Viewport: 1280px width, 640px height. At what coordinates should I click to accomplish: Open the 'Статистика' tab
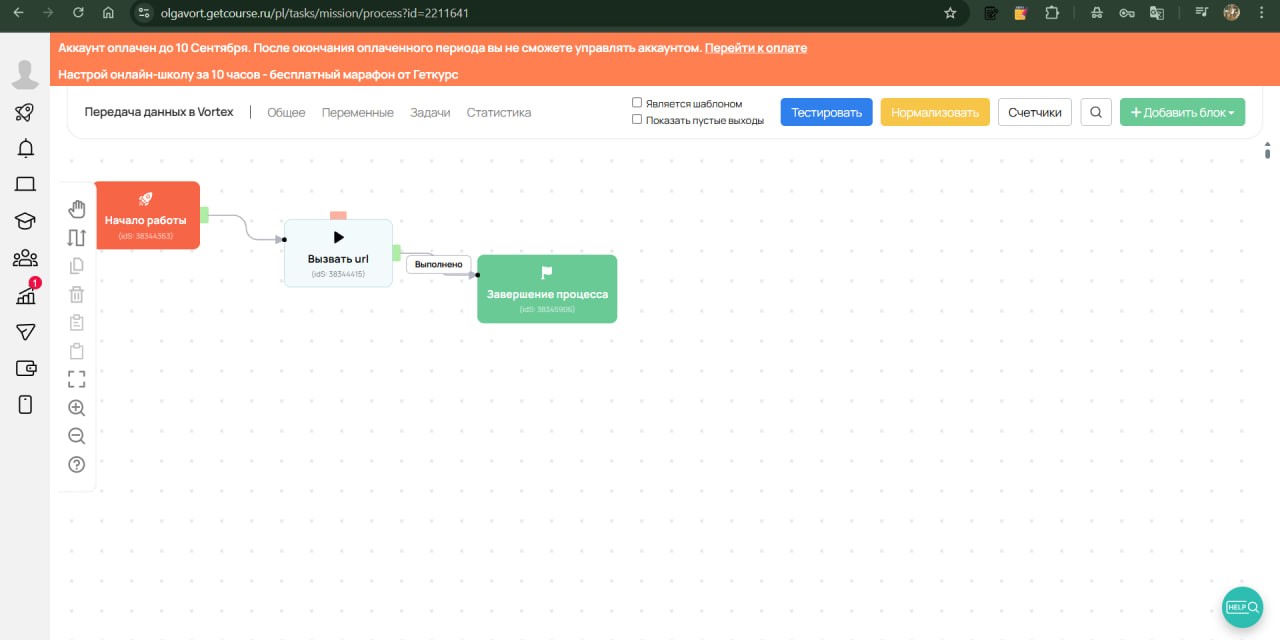(498, 113)
